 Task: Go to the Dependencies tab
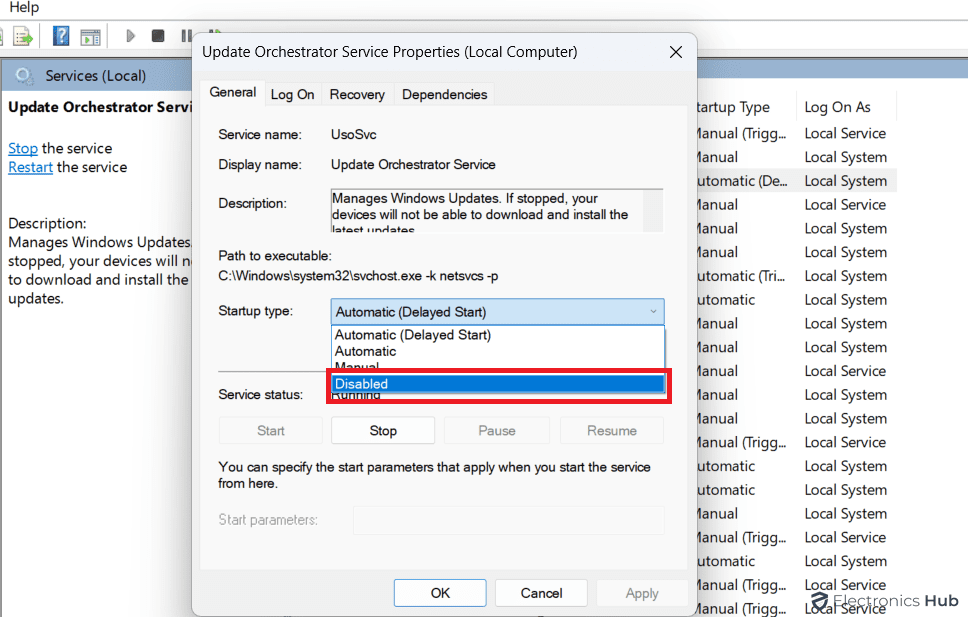(x=444, y=94)
